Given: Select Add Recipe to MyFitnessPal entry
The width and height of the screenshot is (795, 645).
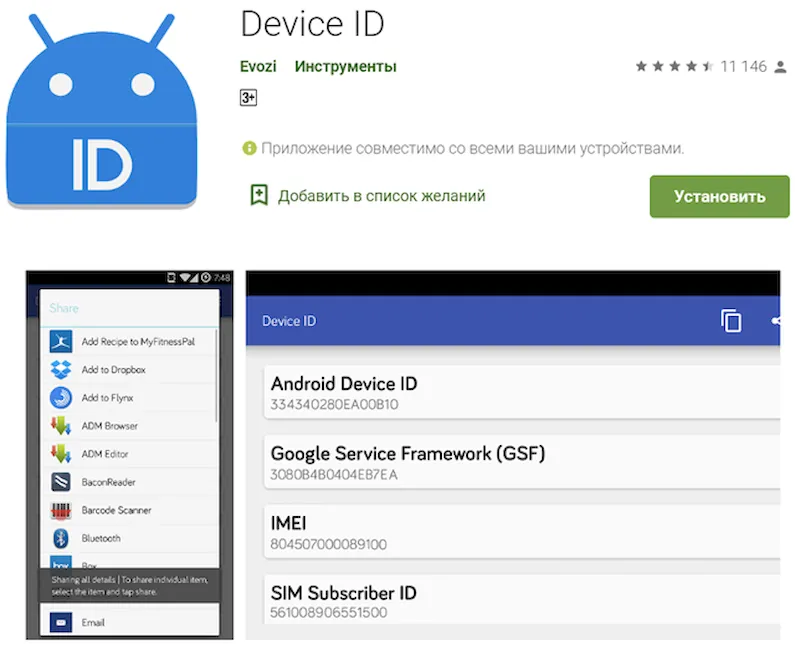Looking at the screenshot, I should (x=129, y=341).
